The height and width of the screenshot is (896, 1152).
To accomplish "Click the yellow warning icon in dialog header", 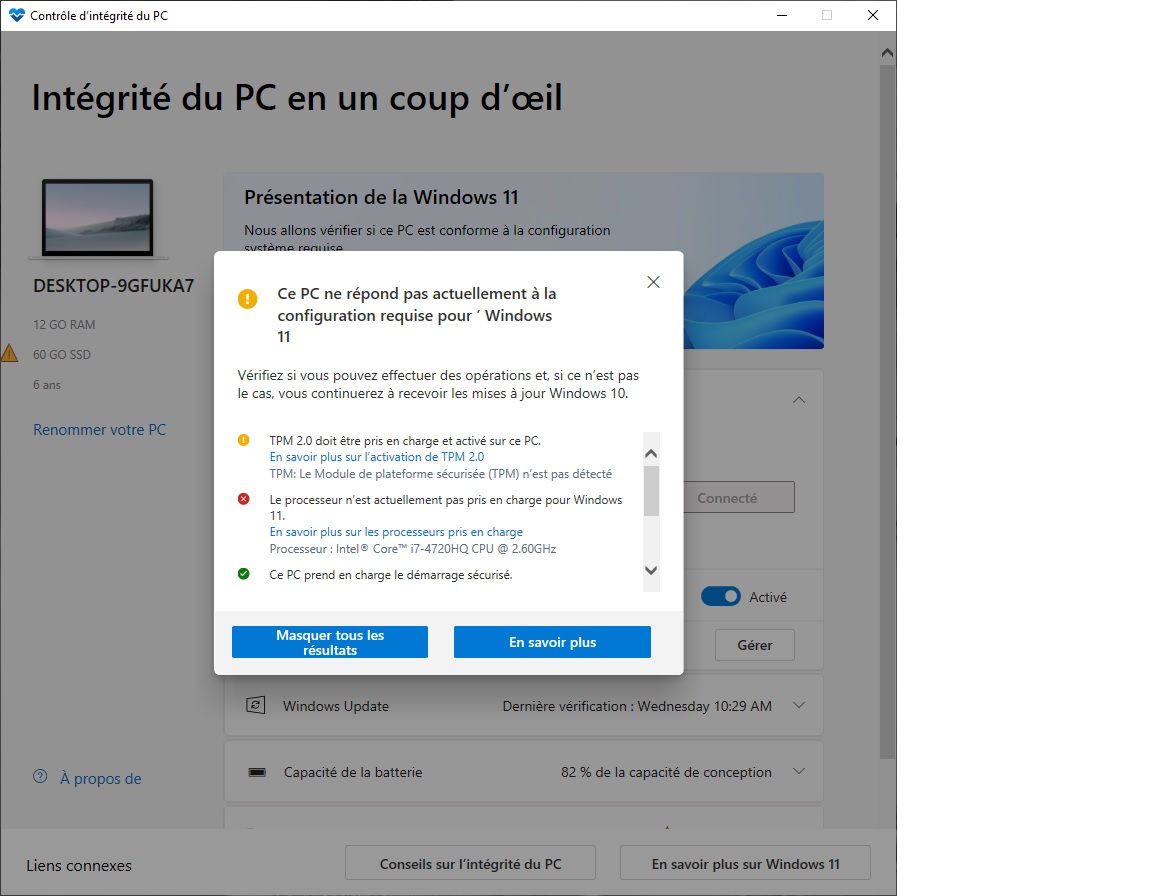I will point(248,299).
